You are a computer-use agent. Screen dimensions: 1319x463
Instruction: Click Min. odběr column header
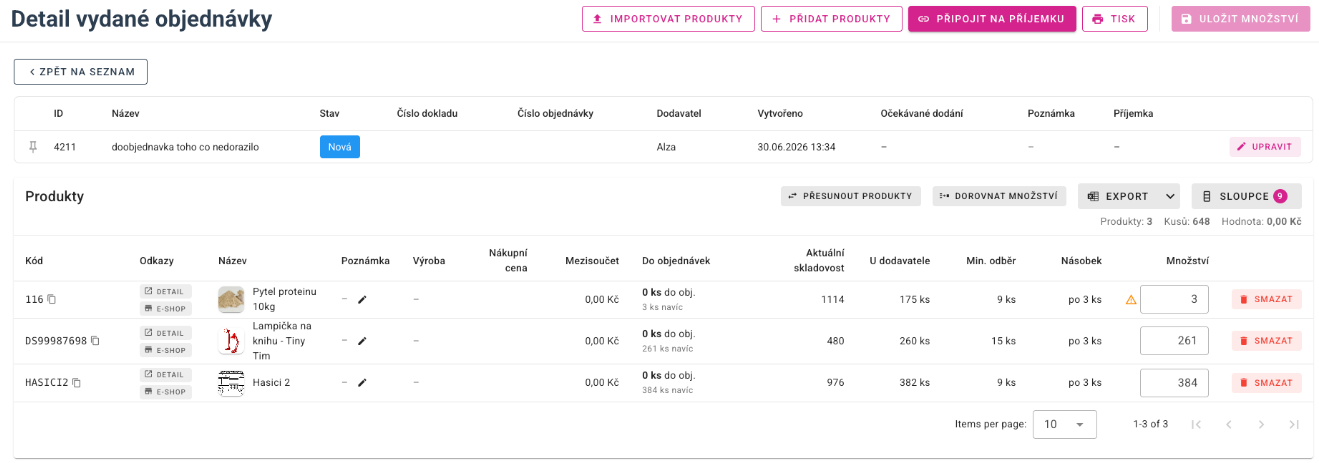click(x=991, y=261)
